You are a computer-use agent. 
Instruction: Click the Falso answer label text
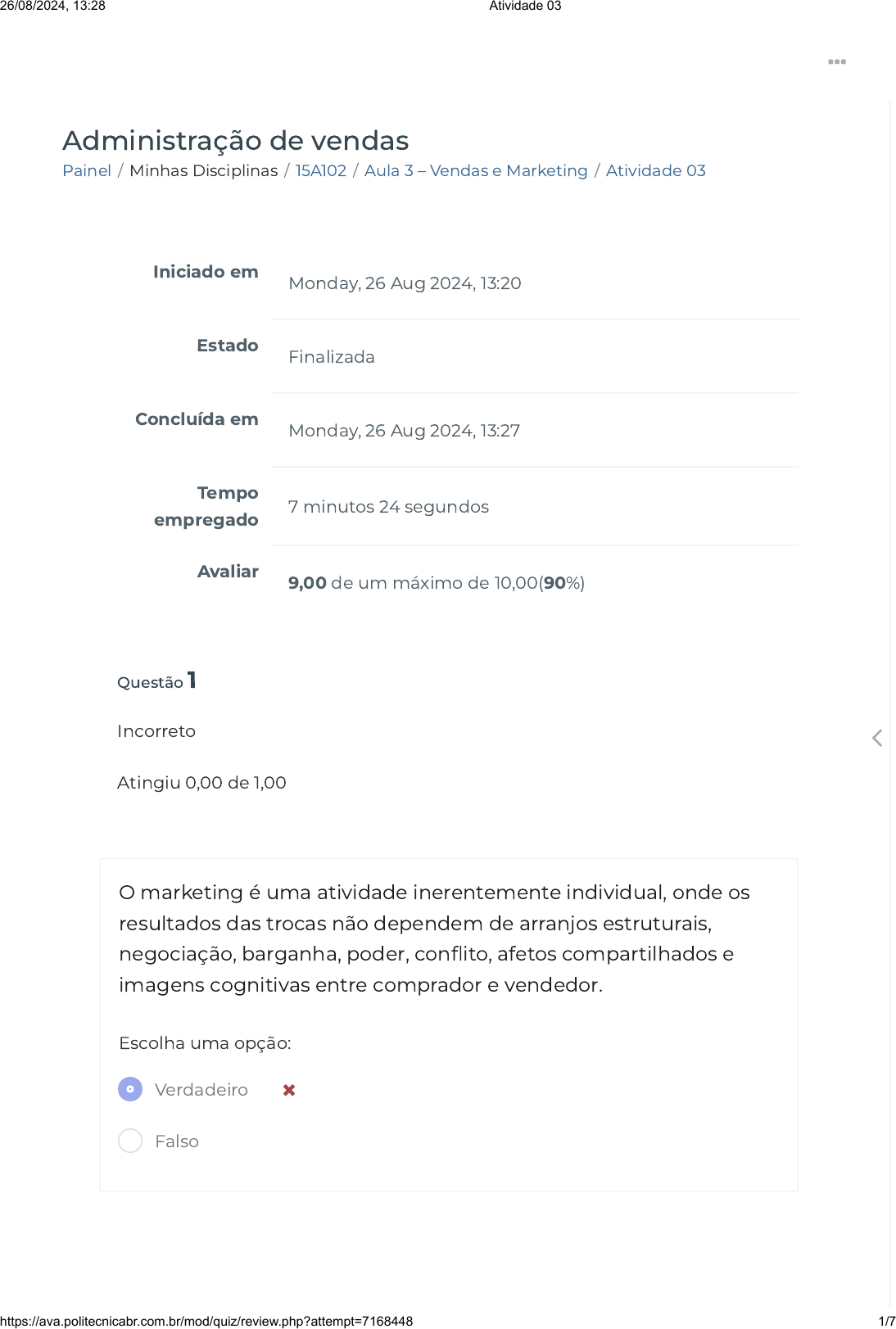coord(177,1141)
